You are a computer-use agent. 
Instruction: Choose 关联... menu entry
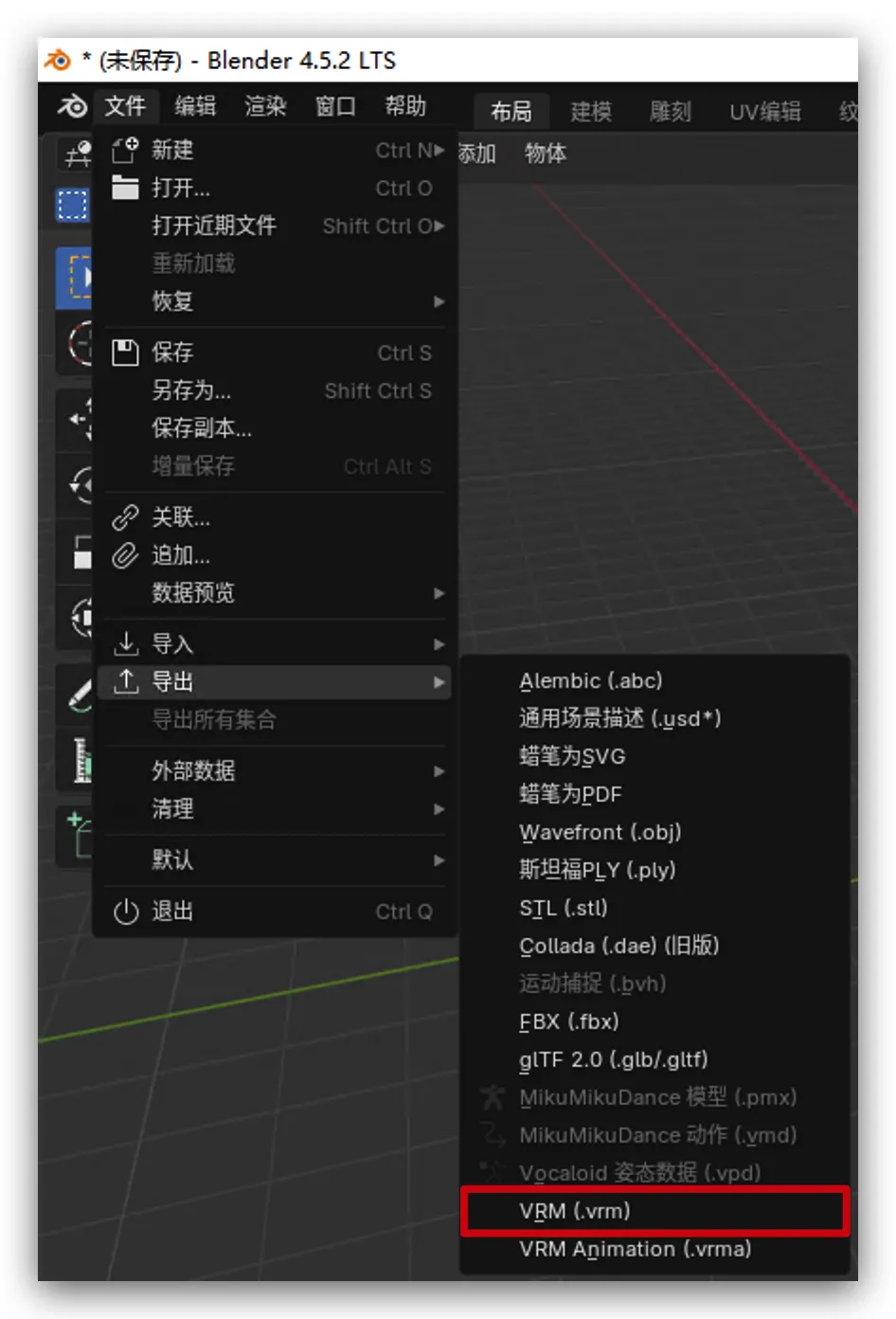[275, 518]
